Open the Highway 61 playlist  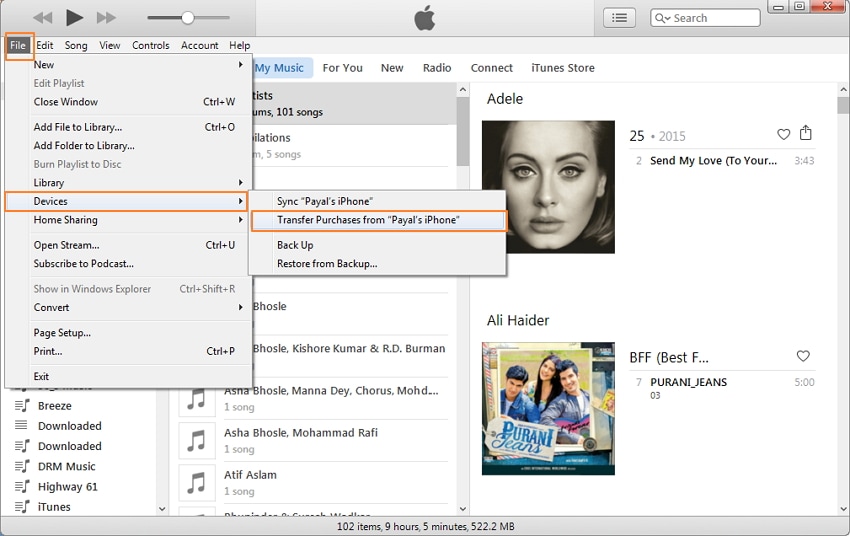[68, 487]
